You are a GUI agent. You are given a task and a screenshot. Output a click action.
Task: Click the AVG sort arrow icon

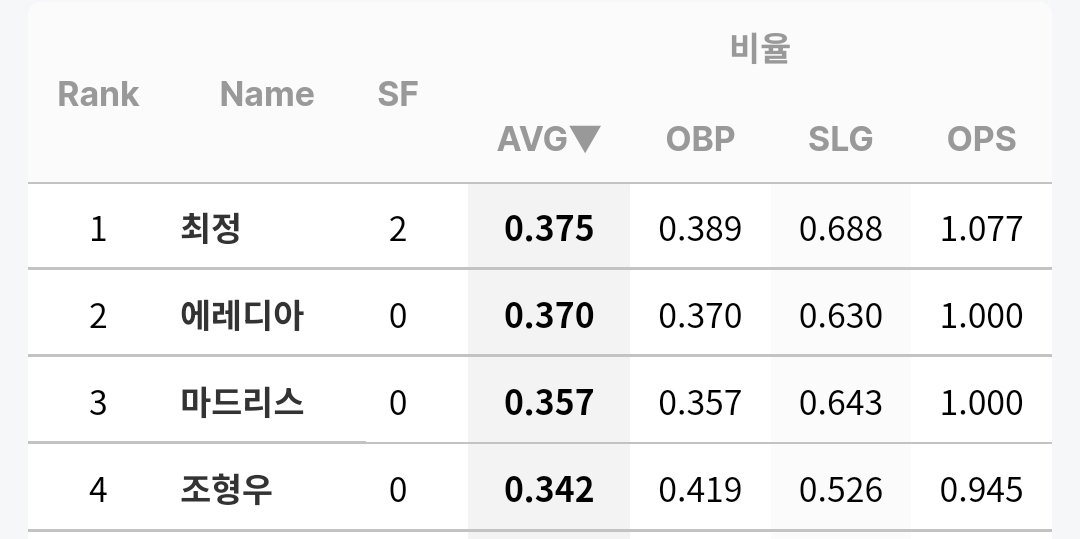pos(585,139)
